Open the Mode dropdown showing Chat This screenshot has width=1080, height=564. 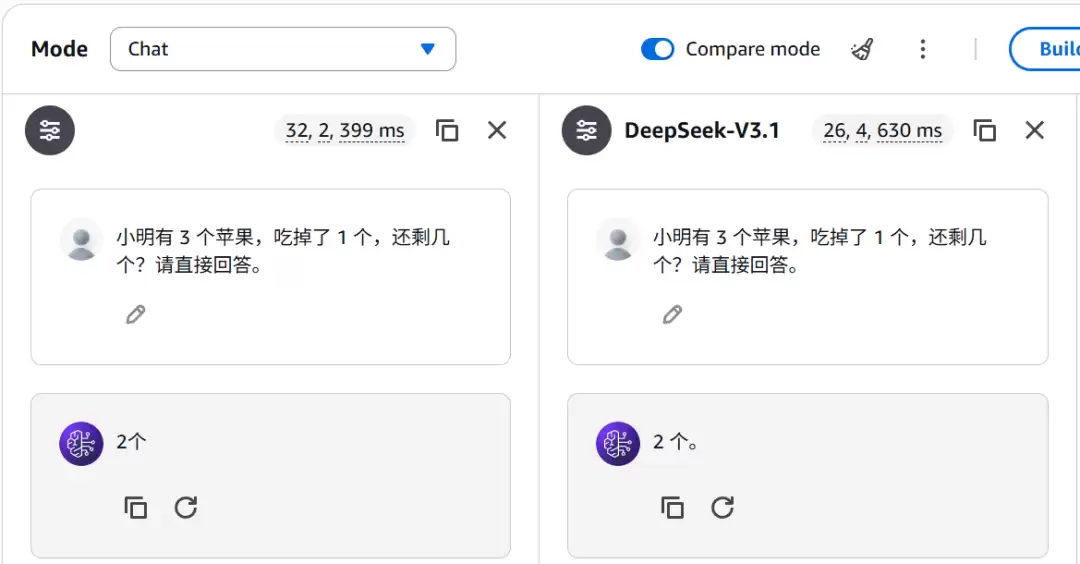click(x=283, y=49)
